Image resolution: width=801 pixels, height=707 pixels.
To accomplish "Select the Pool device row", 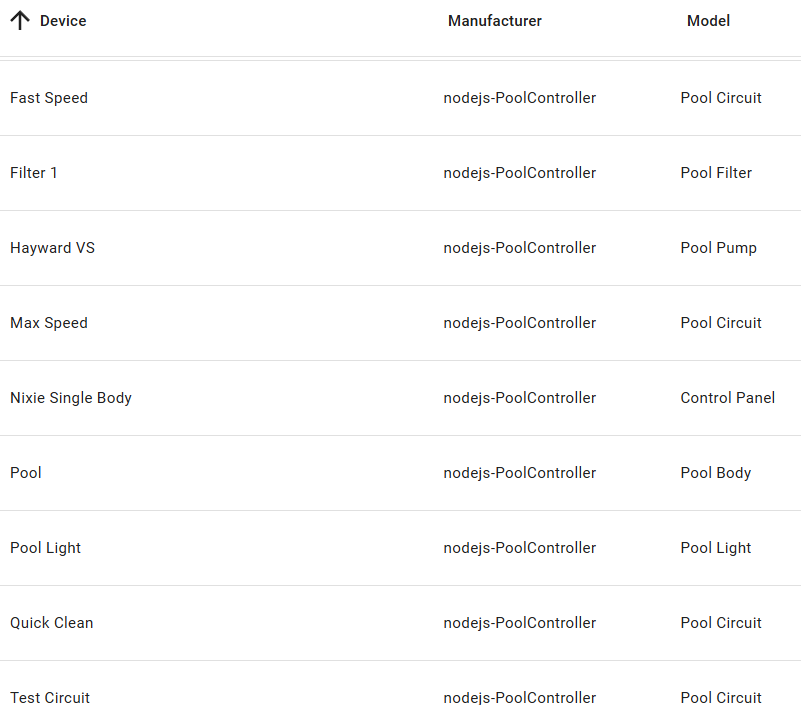I will (x=26, y=473).
